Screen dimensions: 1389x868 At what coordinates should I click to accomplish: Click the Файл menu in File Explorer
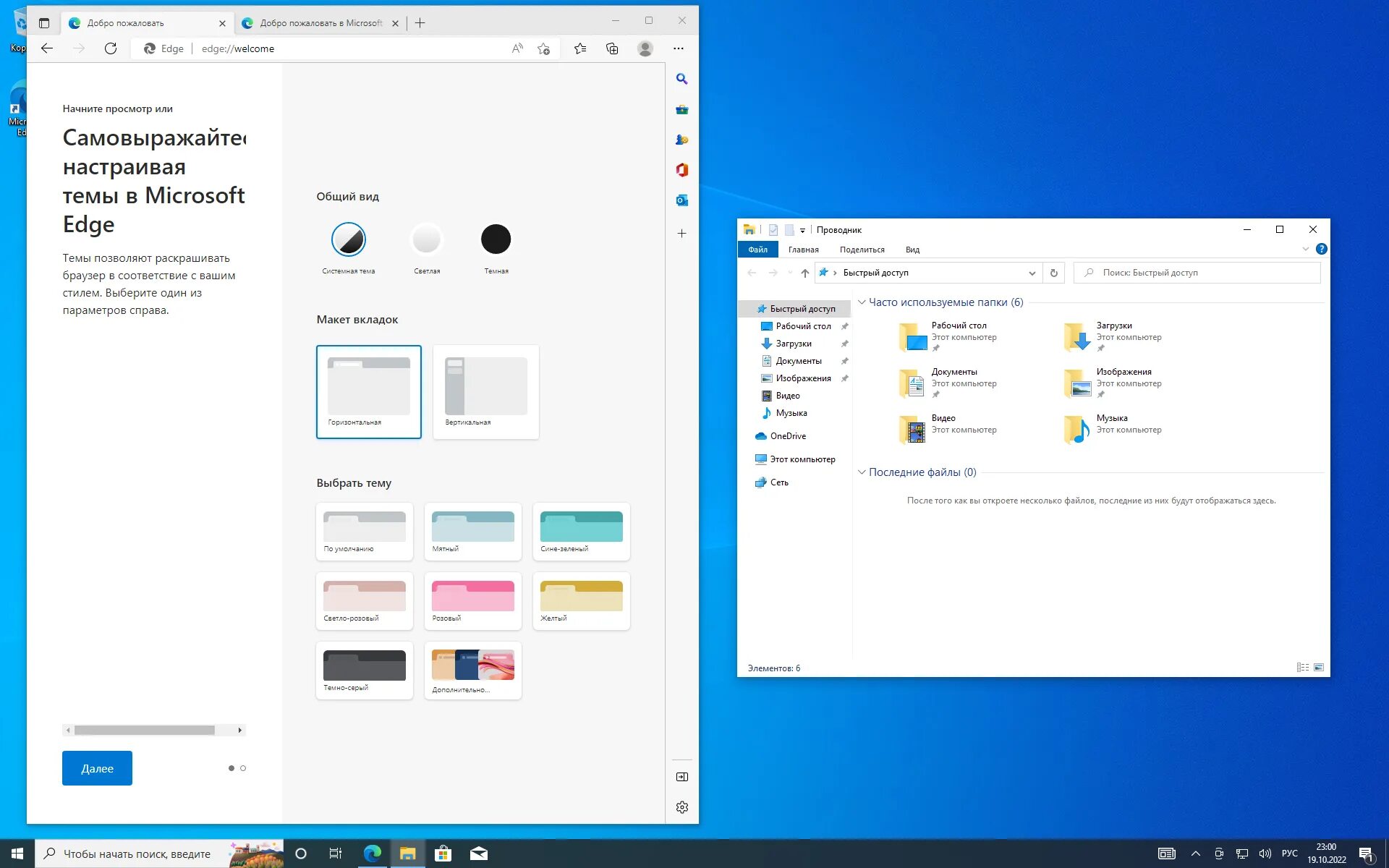[756, 249]
